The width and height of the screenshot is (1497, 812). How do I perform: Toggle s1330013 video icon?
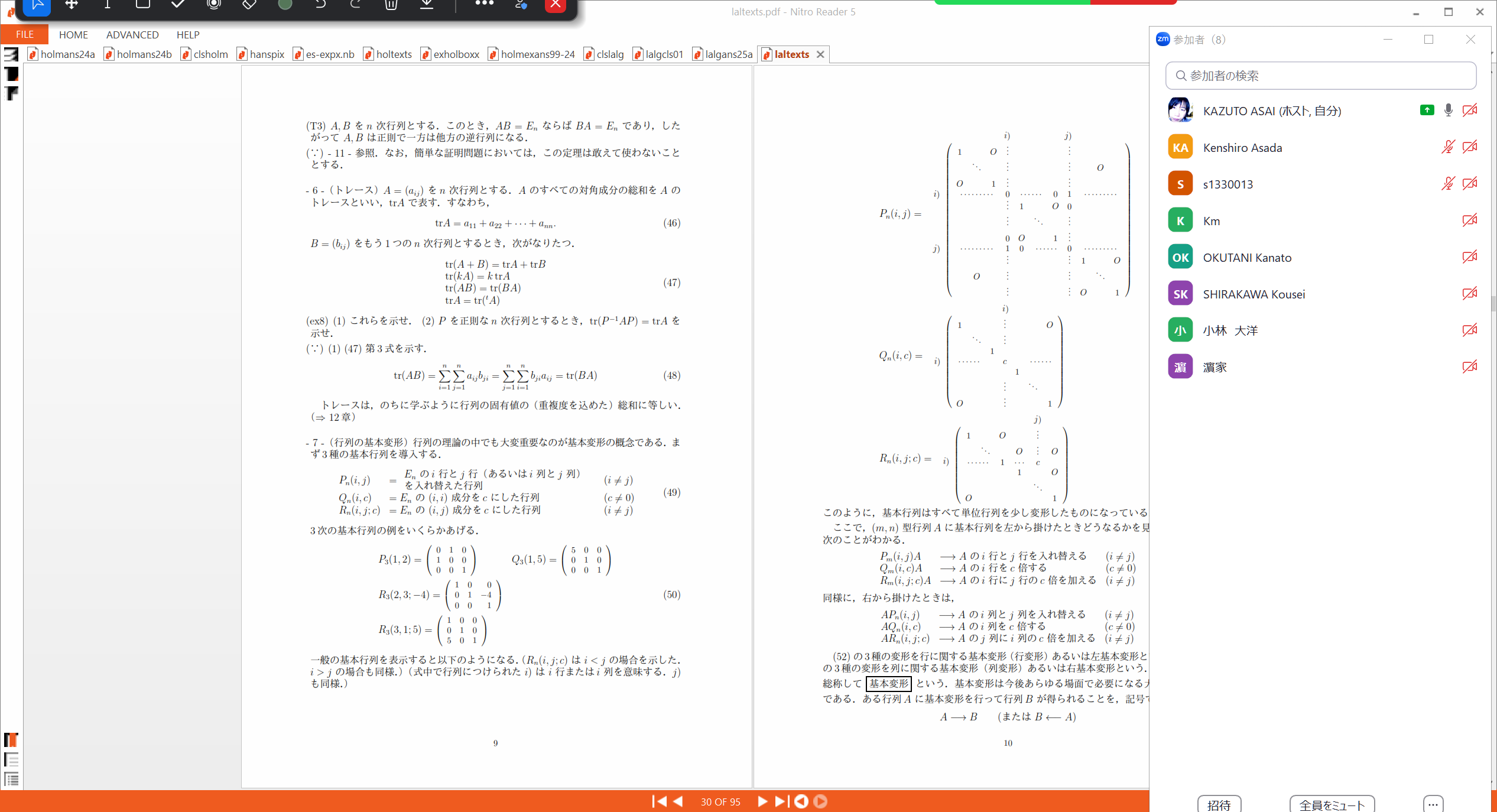point(1470,183)
